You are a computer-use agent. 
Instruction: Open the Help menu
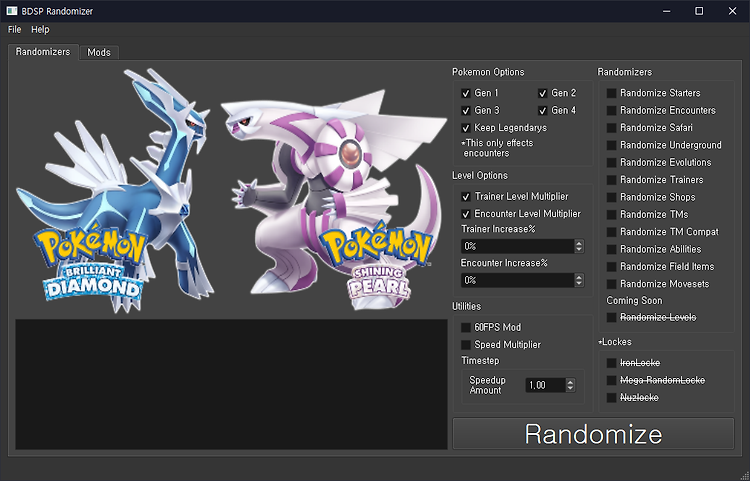40,30
